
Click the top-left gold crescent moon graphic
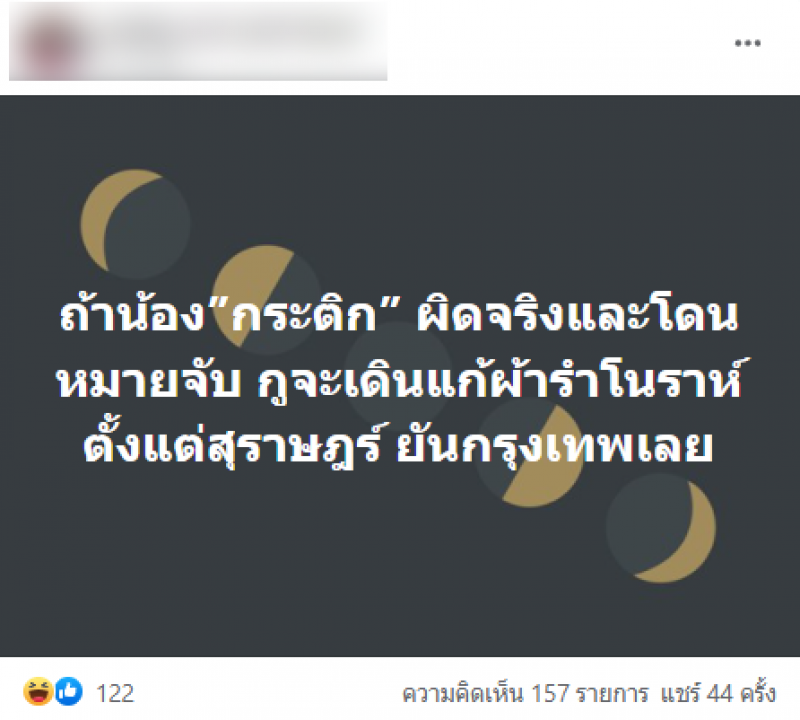136,224
